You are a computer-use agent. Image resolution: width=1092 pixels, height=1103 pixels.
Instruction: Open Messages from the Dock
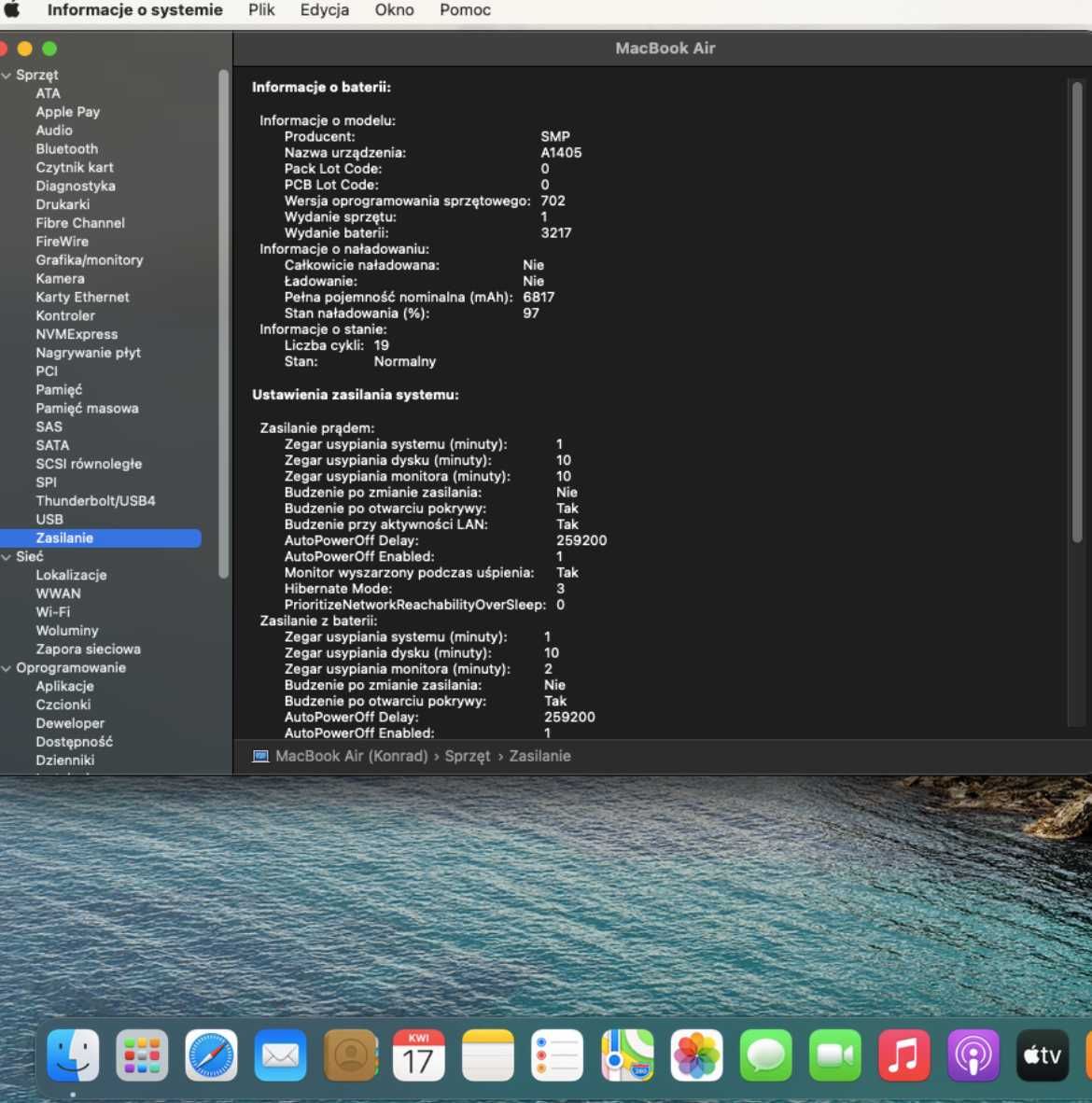765,1055
